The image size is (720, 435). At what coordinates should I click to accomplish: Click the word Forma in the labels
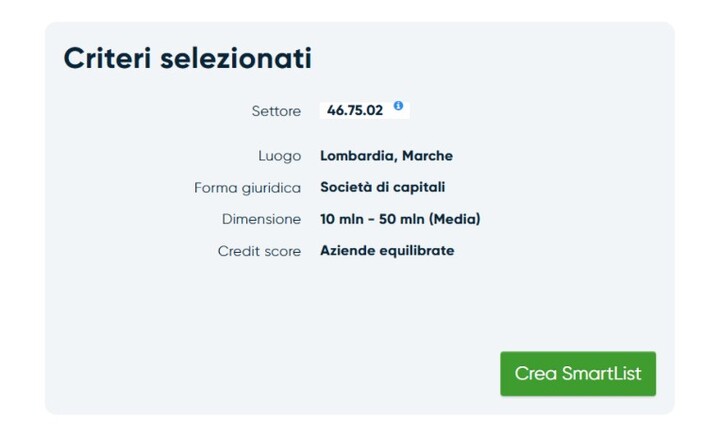click(x=215, y=188)
